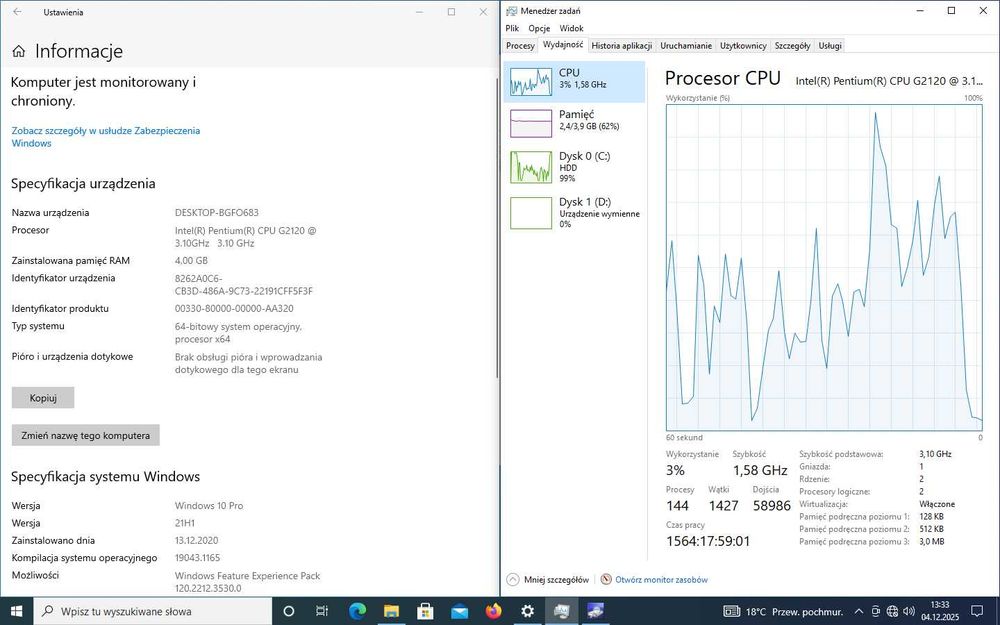1000x625 pixels.
Task: Click the Menedżer zadań title bar icon
Action: coord(511,11)
